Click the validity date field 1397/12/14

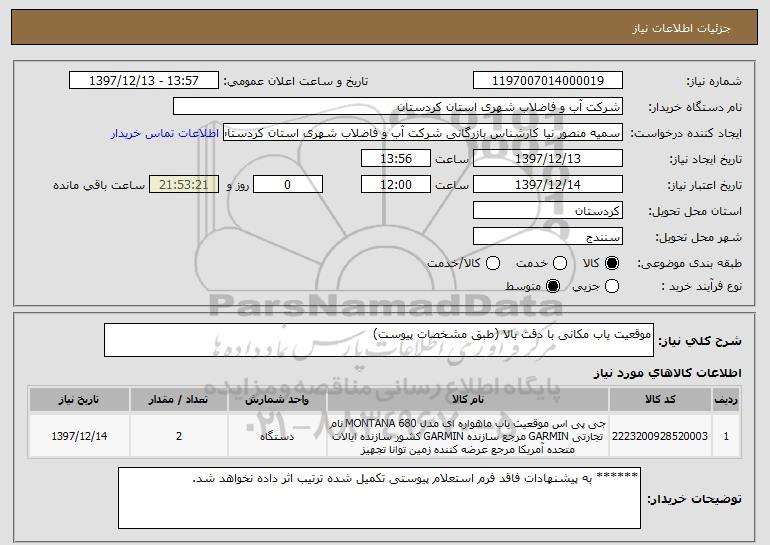[548, 185]
